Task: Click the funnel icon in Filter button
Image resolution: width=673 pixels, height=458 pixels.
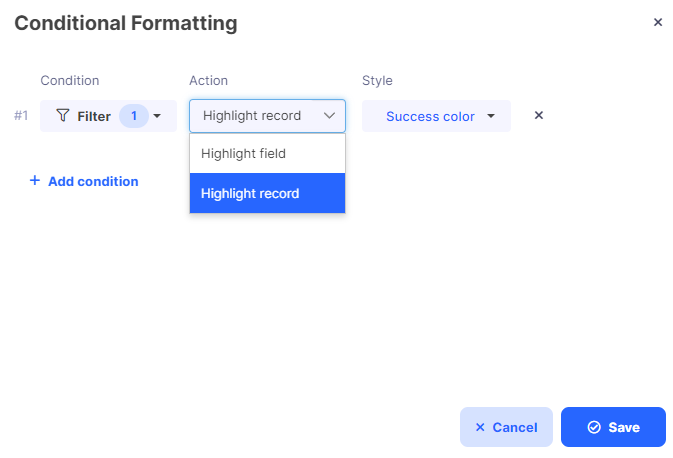Action: [63, 115]
